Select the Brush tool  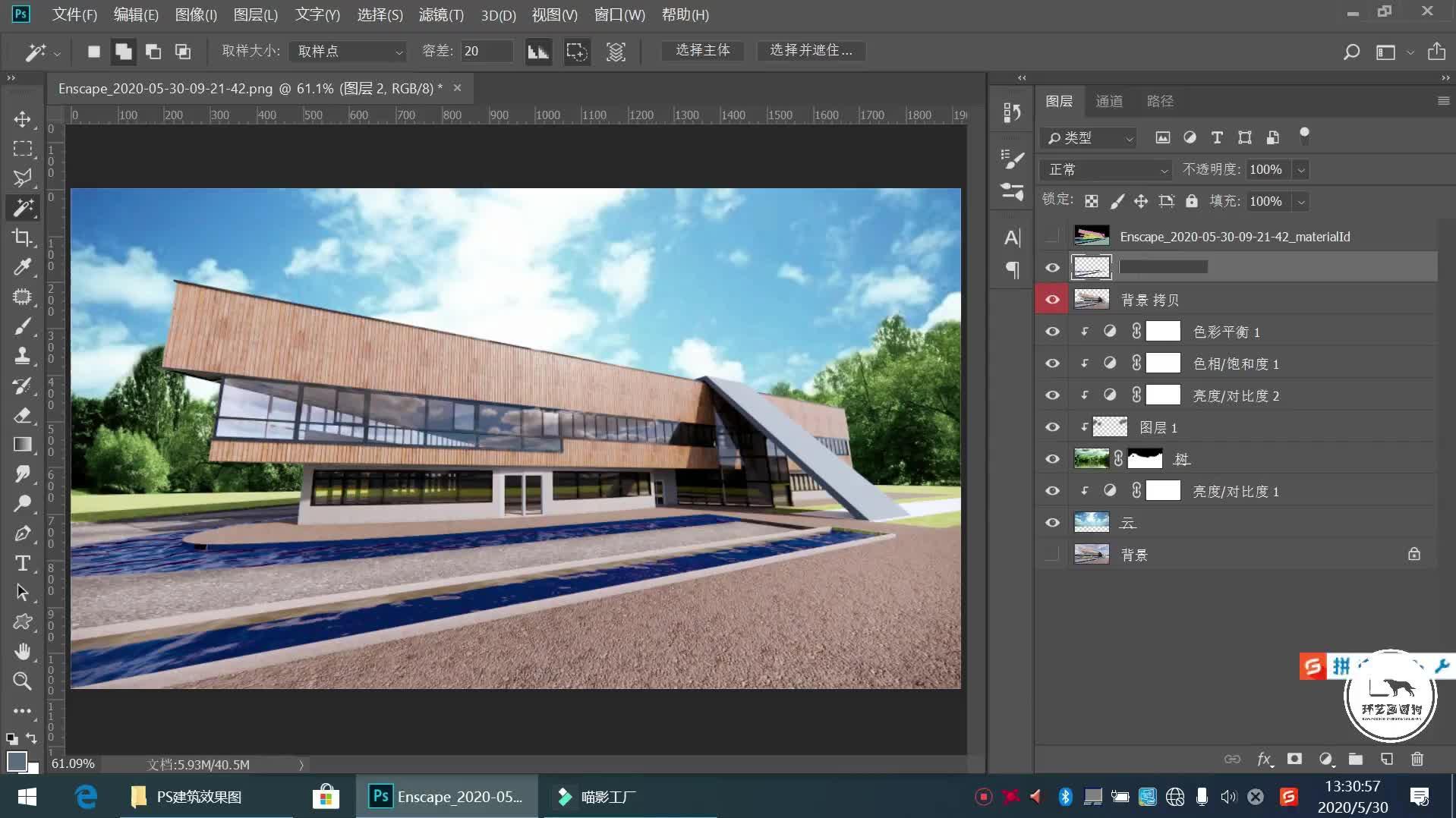pos(22,326)
